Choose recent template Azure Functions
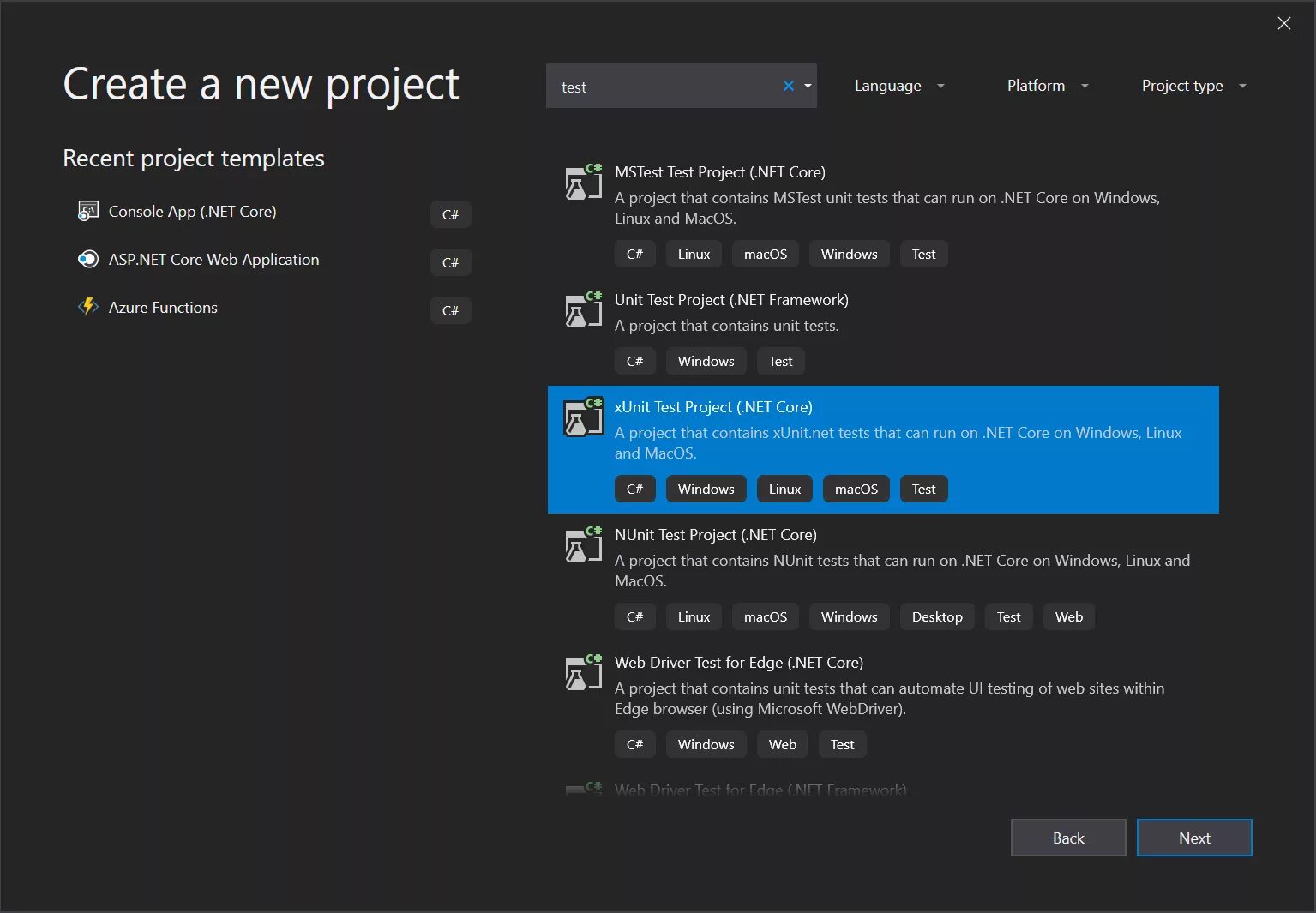The height and width of the screenshot is (913, 1316). [163, 308]
